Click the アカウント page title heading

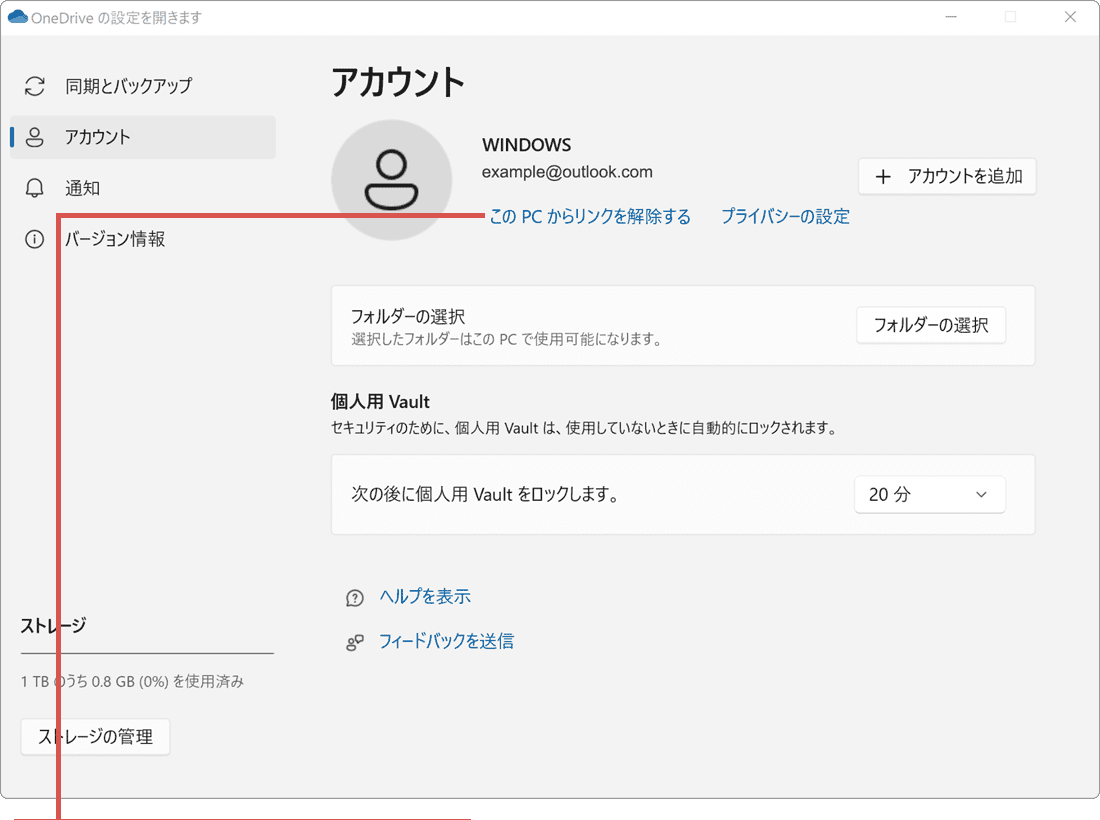[x=398, y=82]
